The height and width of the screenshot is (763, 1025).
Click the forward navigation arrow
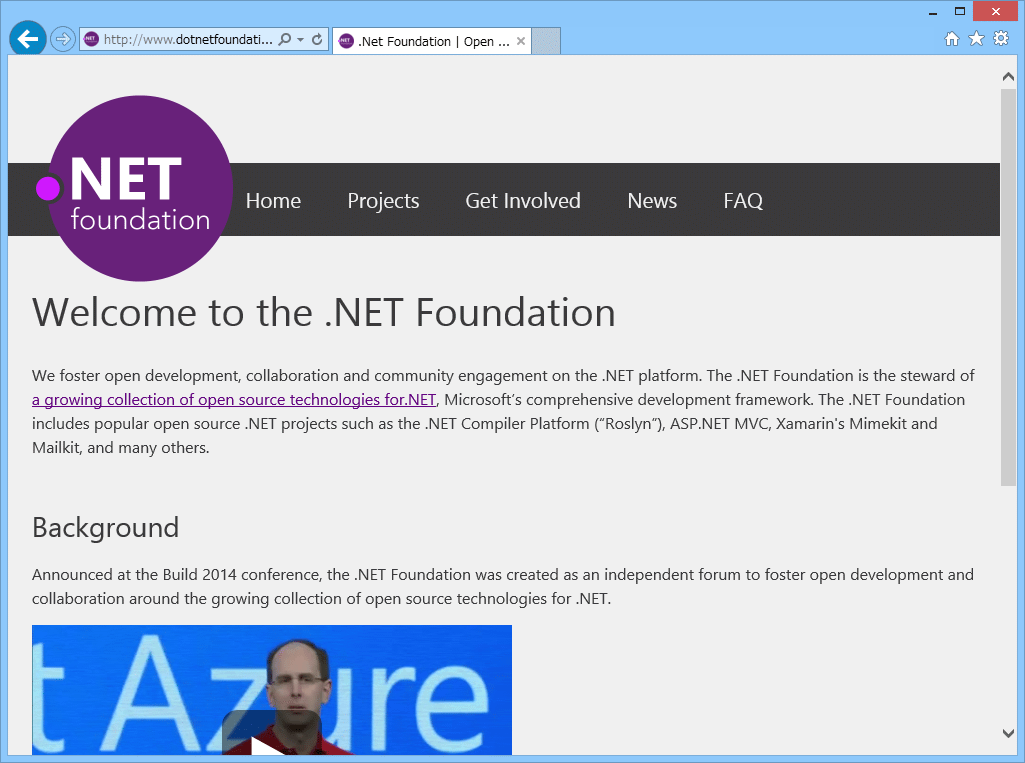[x=62, y=38]
